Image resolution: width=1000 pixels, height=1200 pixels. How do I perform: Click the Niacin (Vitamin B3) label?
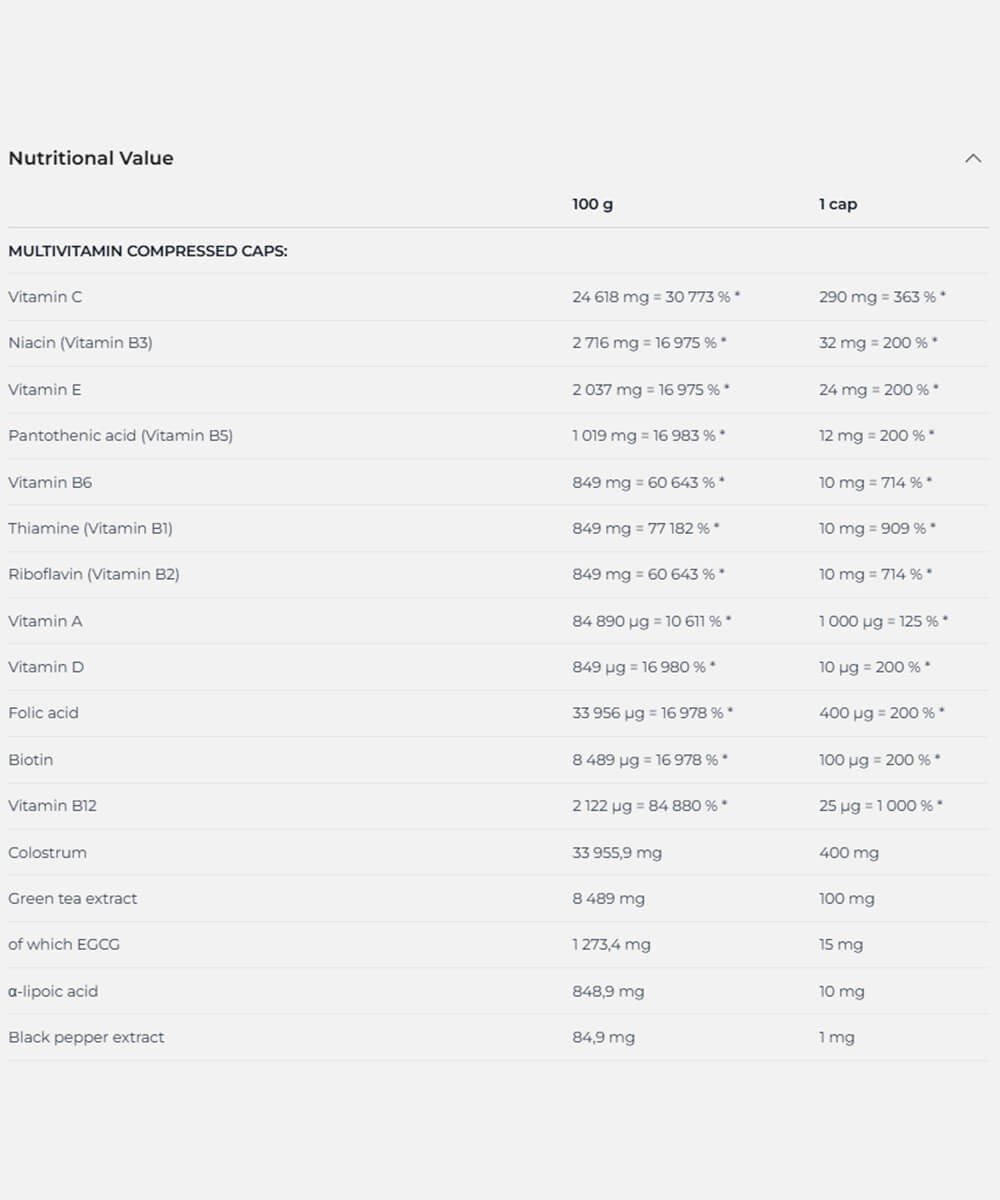(x=80, y=343)
